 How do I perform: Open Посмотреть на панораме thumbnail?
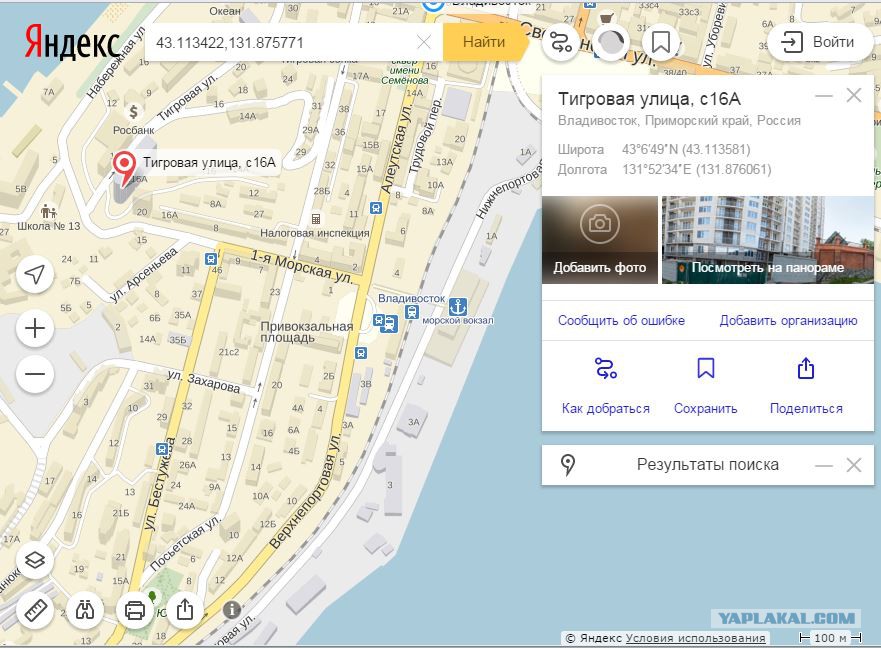click(768, 240)
